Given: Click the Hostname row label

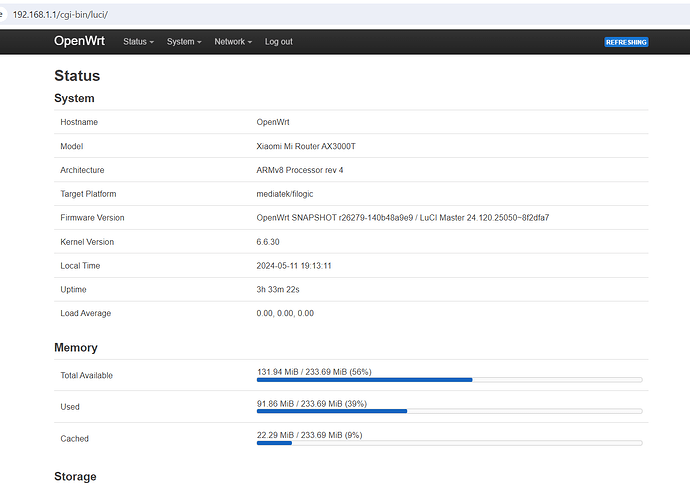Looking at the screenshot, I should pos(79,122).
